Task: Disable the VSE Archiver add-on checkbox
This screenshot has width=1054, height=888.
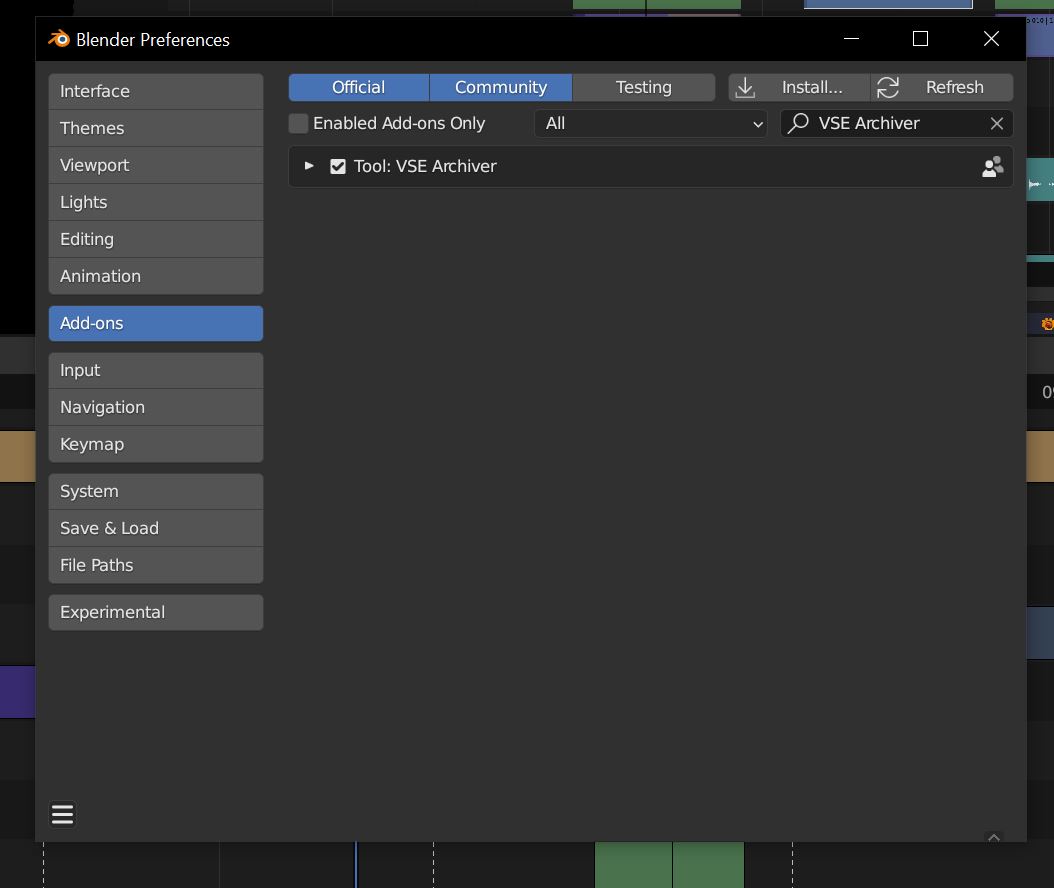Action: point(338,167)
